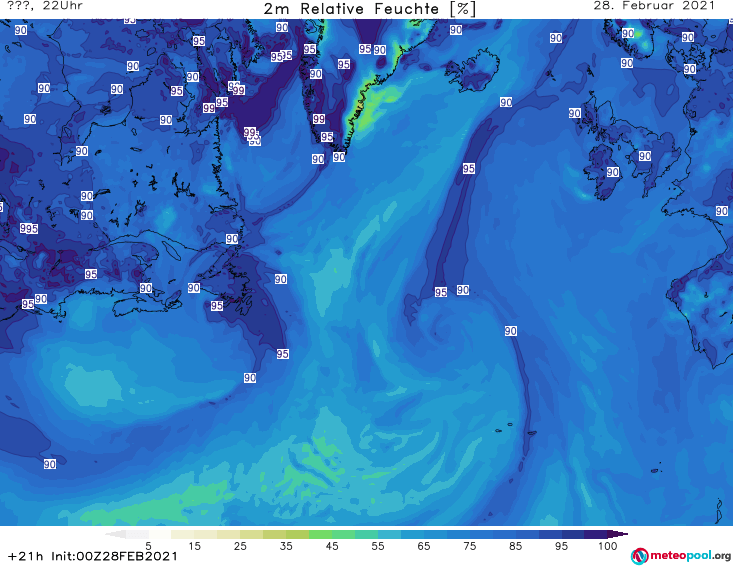Click the 90 contour label over Ireland
The image size is (733, 566).
point(613,172)
